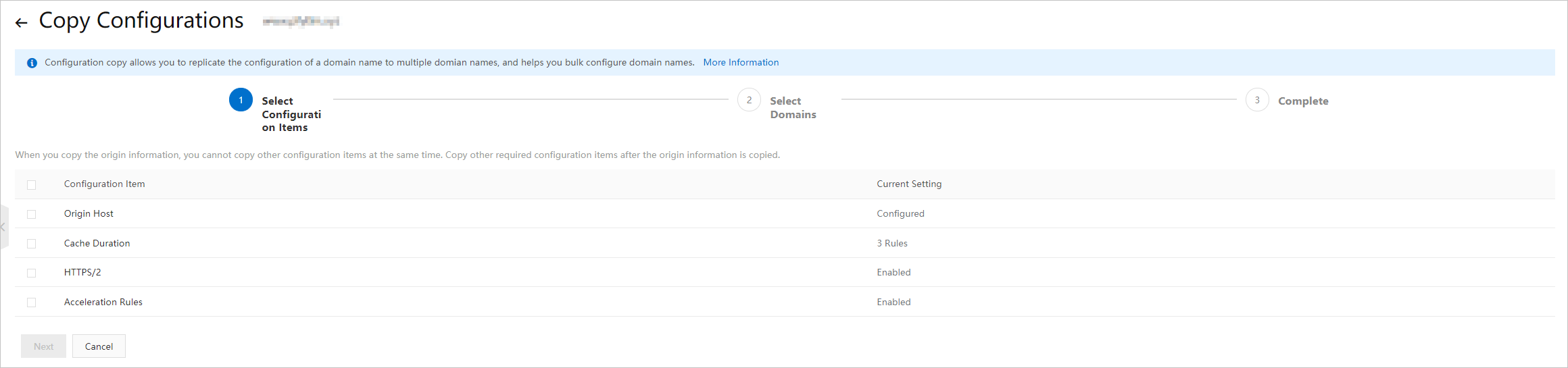Click the Next button
Screen dimensions: 1568x368
click(43, 346)
